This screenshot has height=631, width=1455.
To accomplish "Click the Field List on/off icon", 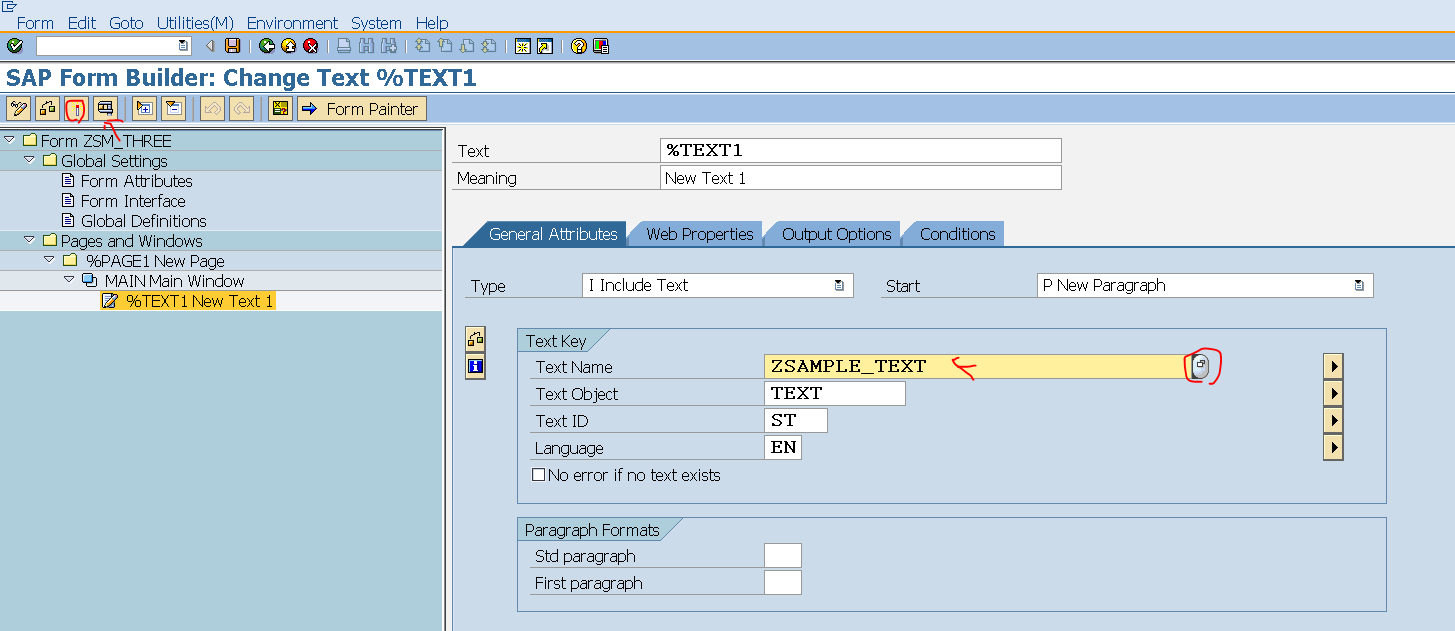I will click(x=280, y=108).
